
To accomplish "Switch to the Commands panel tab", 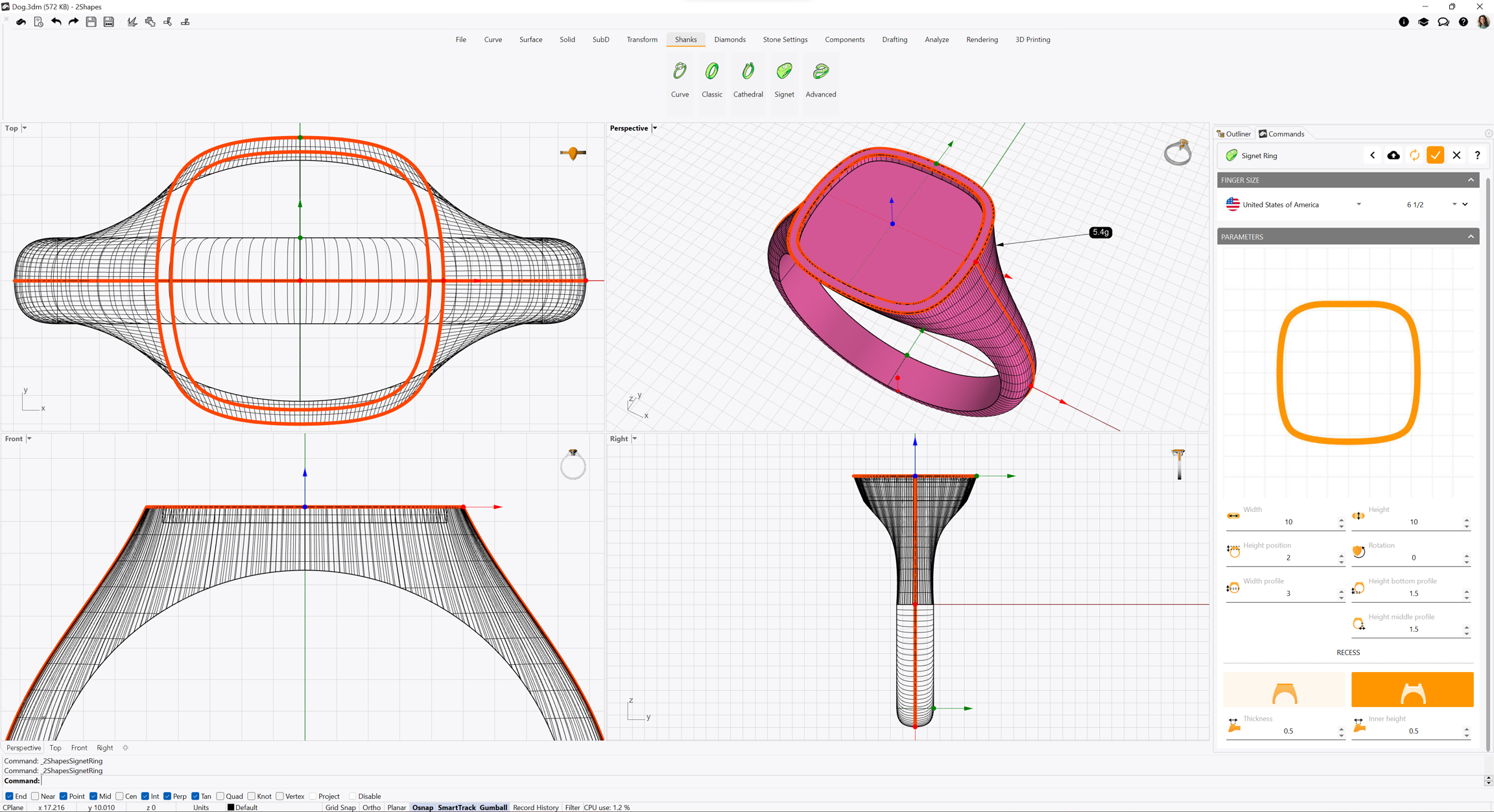I will coord(1281,134).
